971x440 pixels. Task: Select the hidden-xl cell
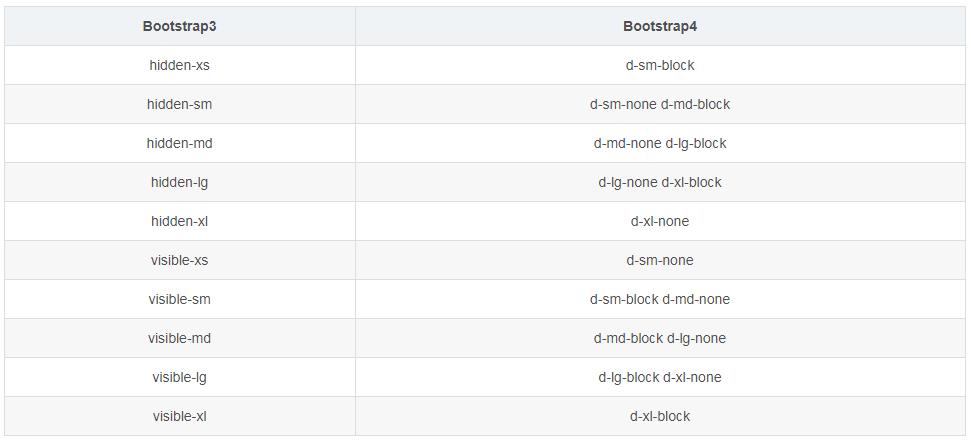click(x=180, y=221)
